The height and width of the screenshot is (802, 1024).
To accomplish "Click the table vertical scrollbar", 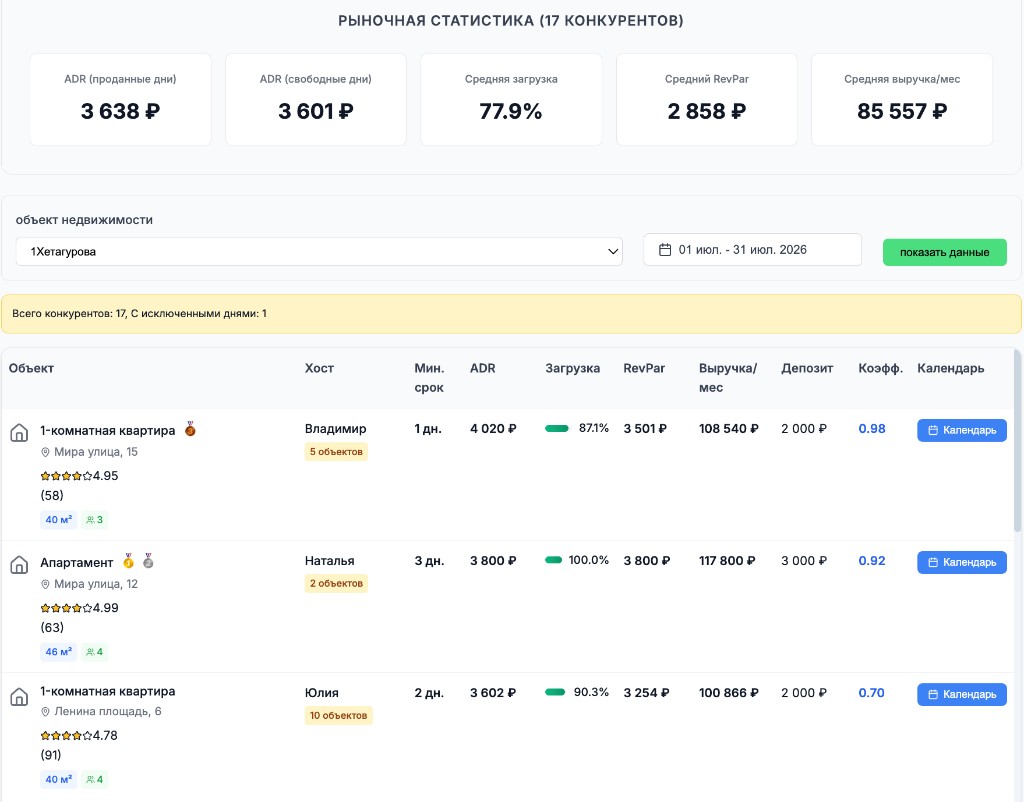I will click(x=1017, y=441).
